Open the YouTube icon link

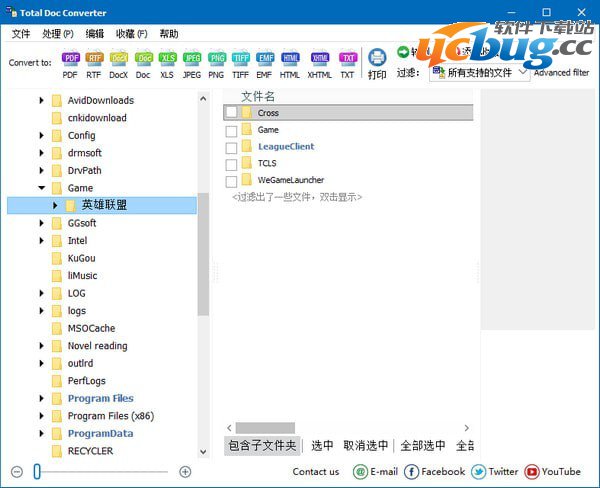point(532,472)
